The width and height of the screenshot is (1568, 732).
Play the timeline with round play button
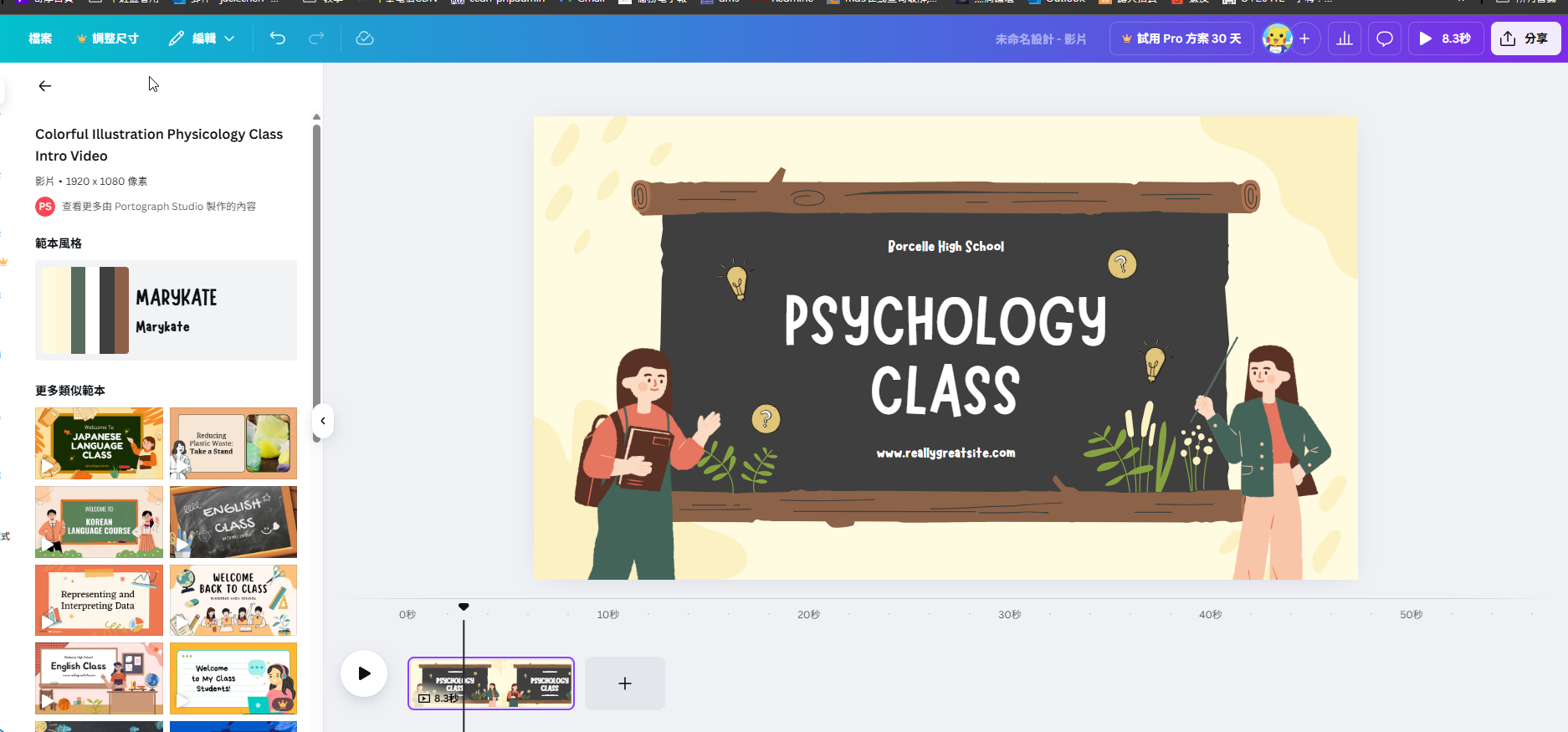(364, 673)
